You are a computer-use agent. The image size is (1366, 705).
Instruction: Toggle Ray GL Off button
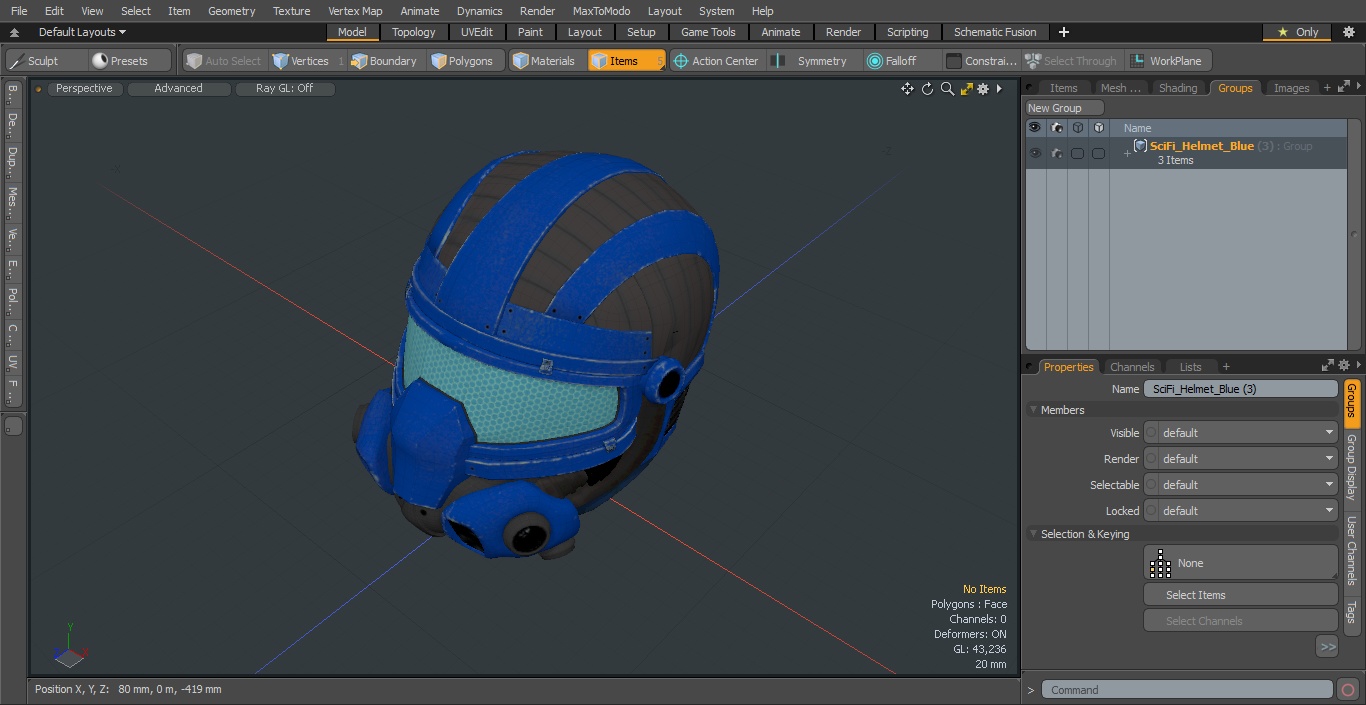[x=284, y=89]
